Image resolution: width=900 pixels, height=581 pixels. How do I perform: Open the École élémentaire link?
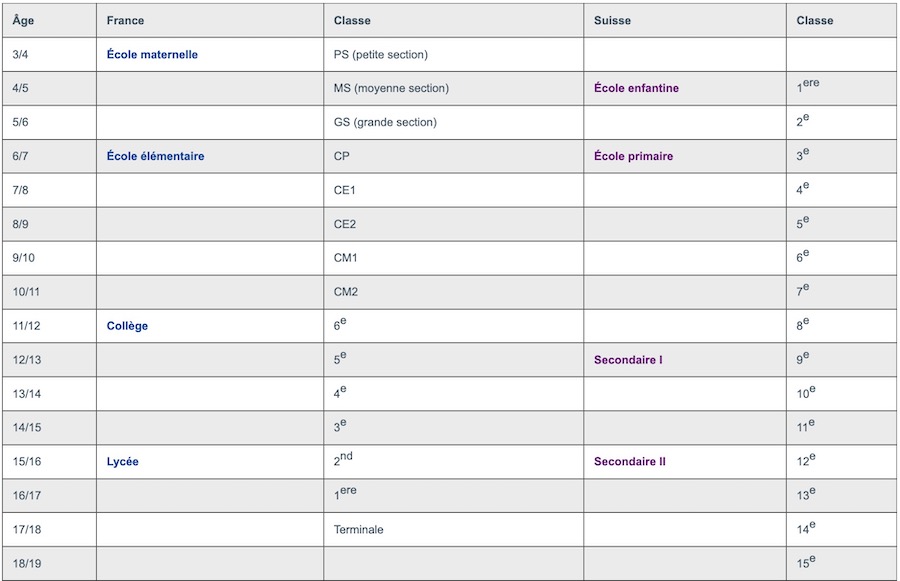(x=155, y=157)
